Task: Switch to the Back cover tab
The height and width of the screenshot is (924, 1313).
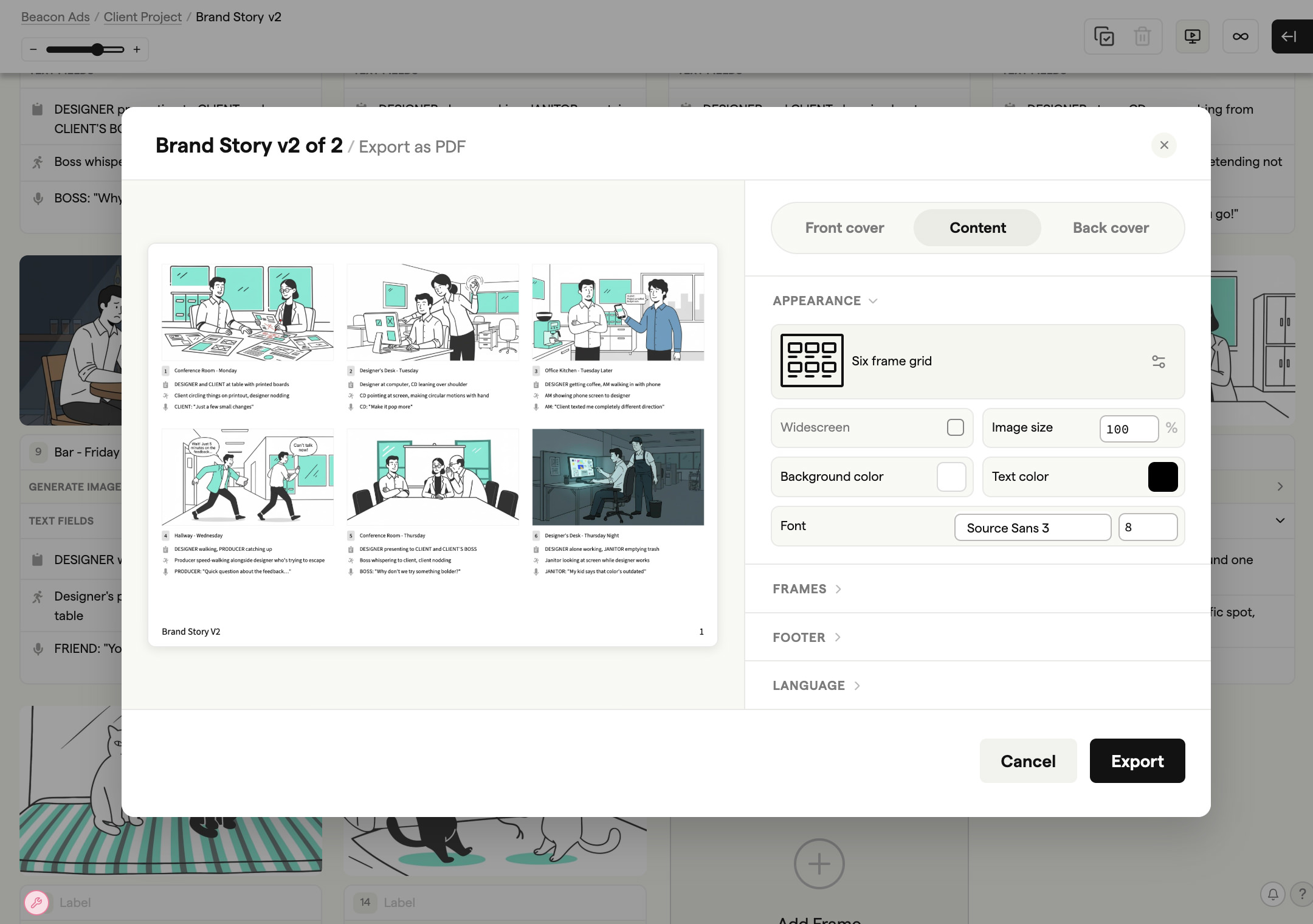Action: tap(1111, 227)
